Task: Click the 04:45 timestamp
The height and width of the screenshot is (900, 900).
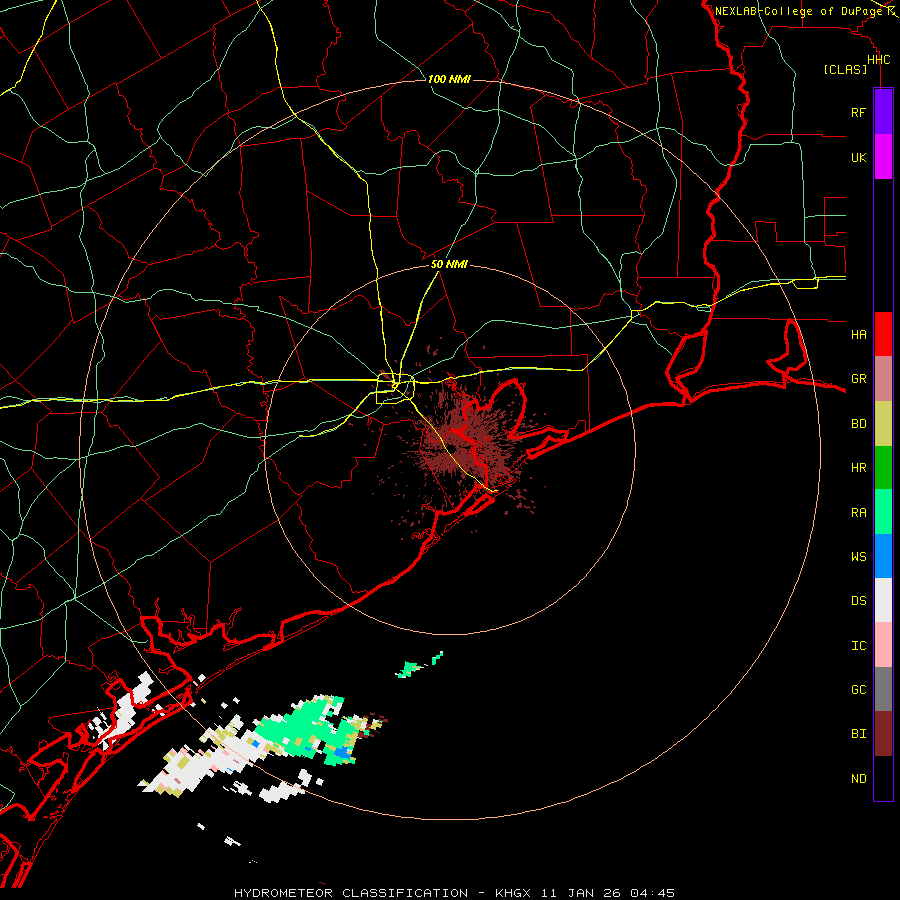Action: (x=652, y=893)
